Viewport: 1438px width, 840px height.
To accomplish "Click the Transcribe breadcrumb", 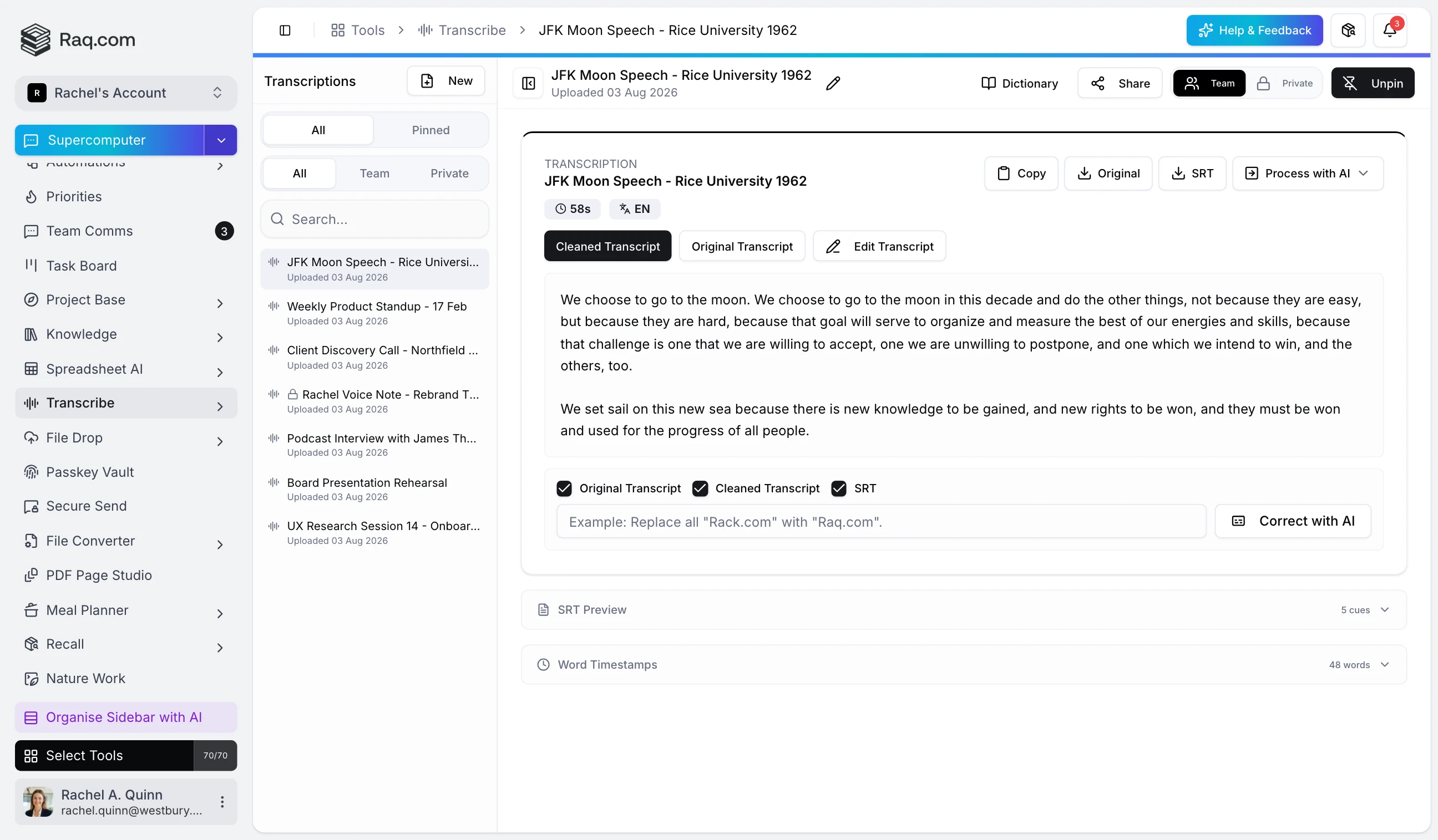I will [462, 30].
